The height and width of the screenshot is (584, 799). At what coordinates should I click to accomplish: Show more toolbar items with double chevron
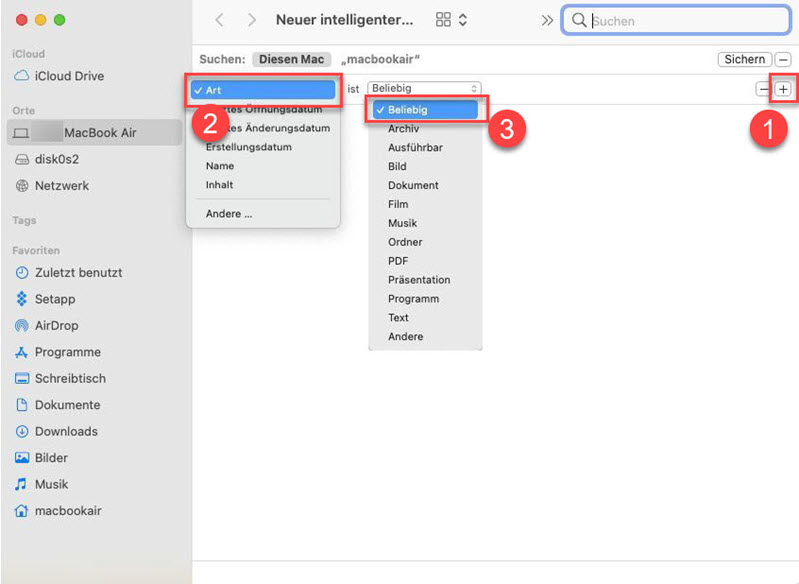pyautogui.click(x=547, y=20)
